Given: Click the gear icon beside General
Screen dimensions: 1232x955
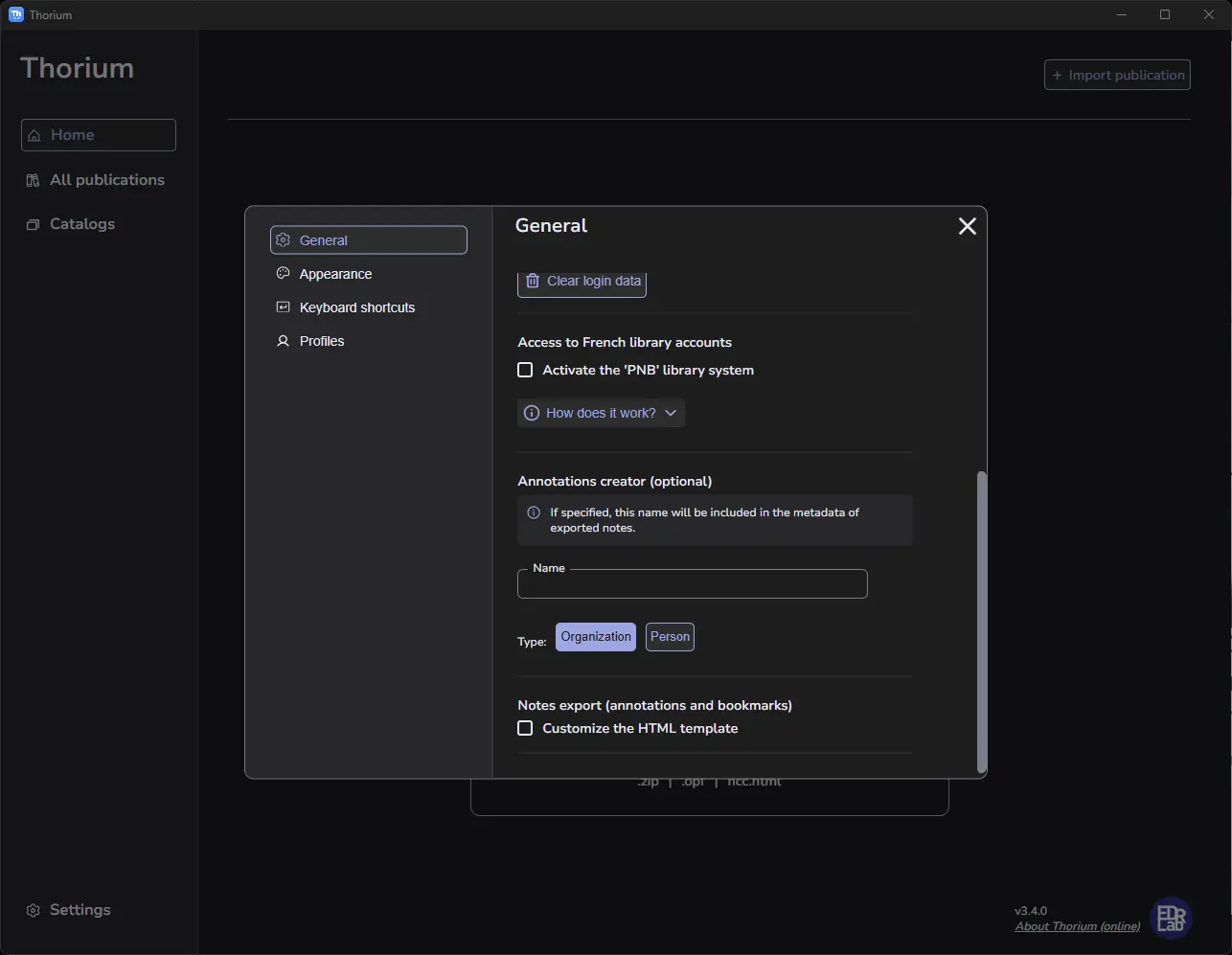Looking at the screenshot, I should coord(283,240).
